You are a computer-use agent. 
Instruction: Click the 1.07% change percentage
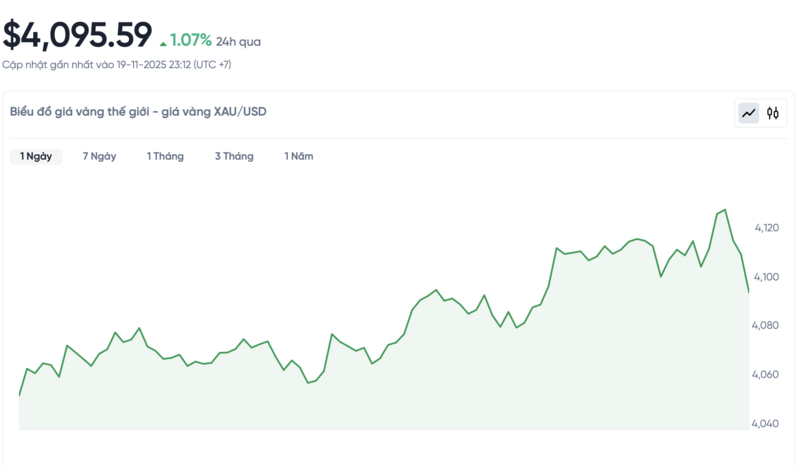190,41
